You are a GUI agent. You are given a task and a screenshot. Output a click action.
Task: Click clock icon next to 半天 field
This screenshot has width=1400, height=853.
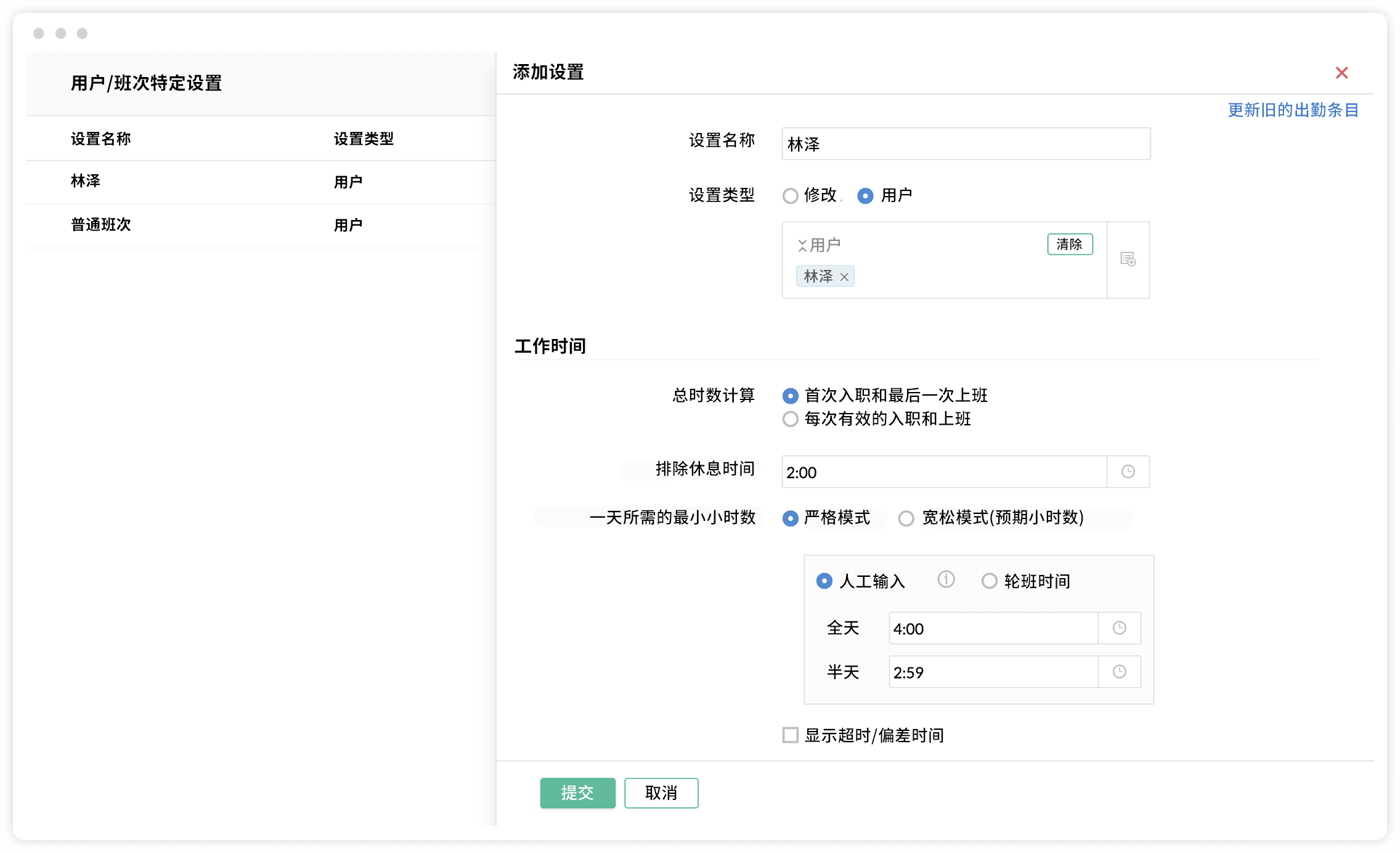point(1119,672)
